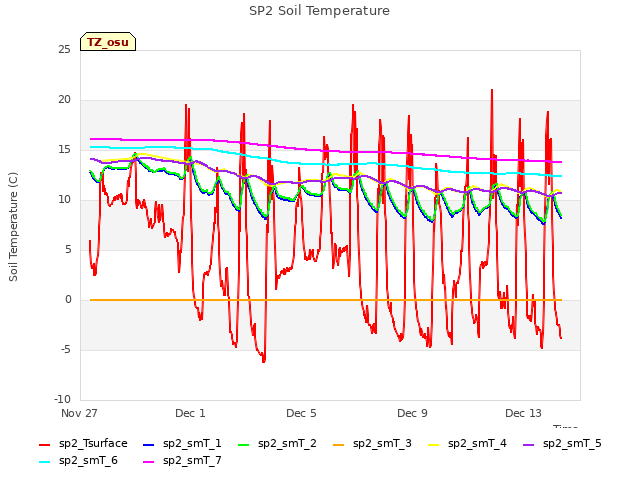Click the magenta sp2_smT_7 legend swatch
Viewport: 640px width, 480px height.
pos(149,462)
